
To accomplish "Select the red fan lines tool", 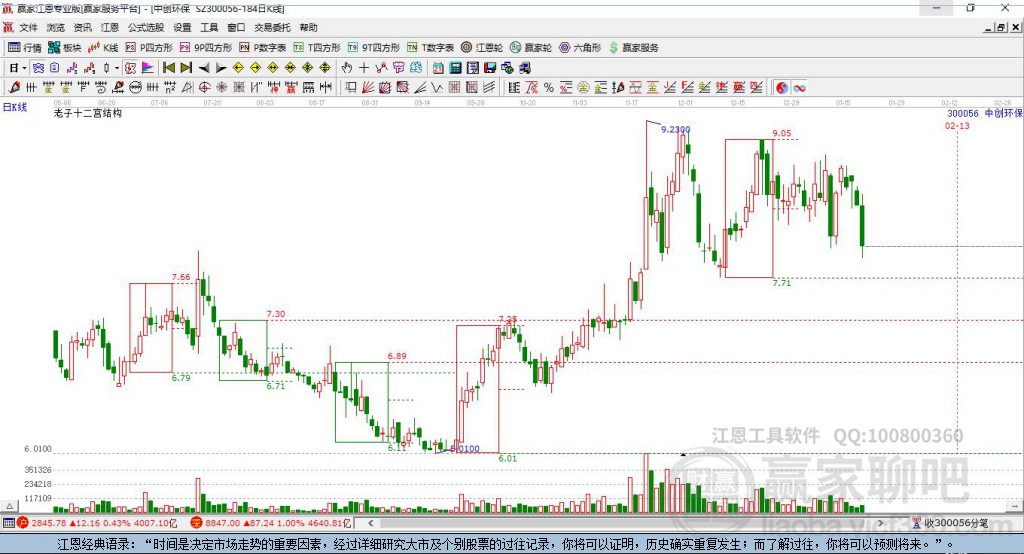I will (x=368, y=87).
